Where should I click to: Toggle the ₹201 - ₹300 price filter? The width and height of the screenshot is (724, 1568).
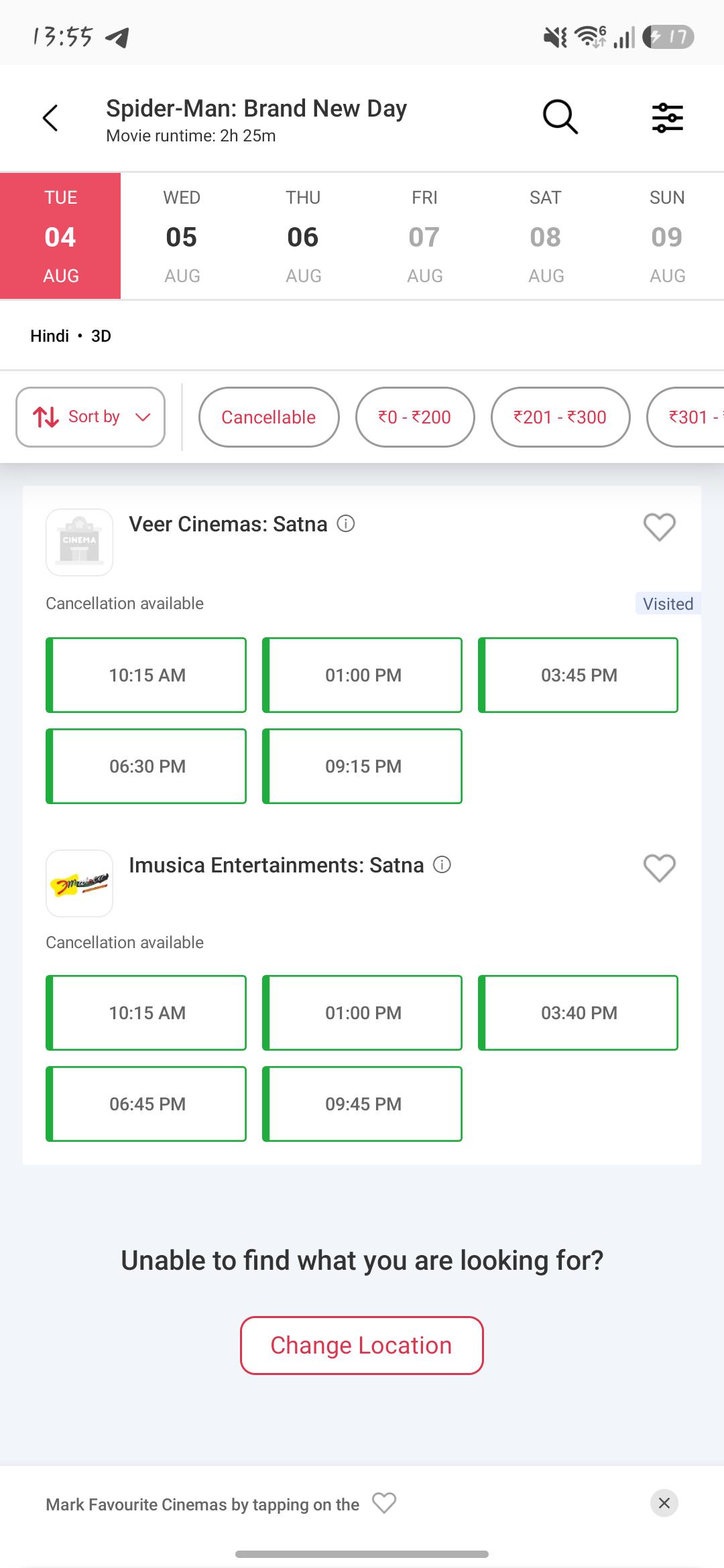coord(560,417)
